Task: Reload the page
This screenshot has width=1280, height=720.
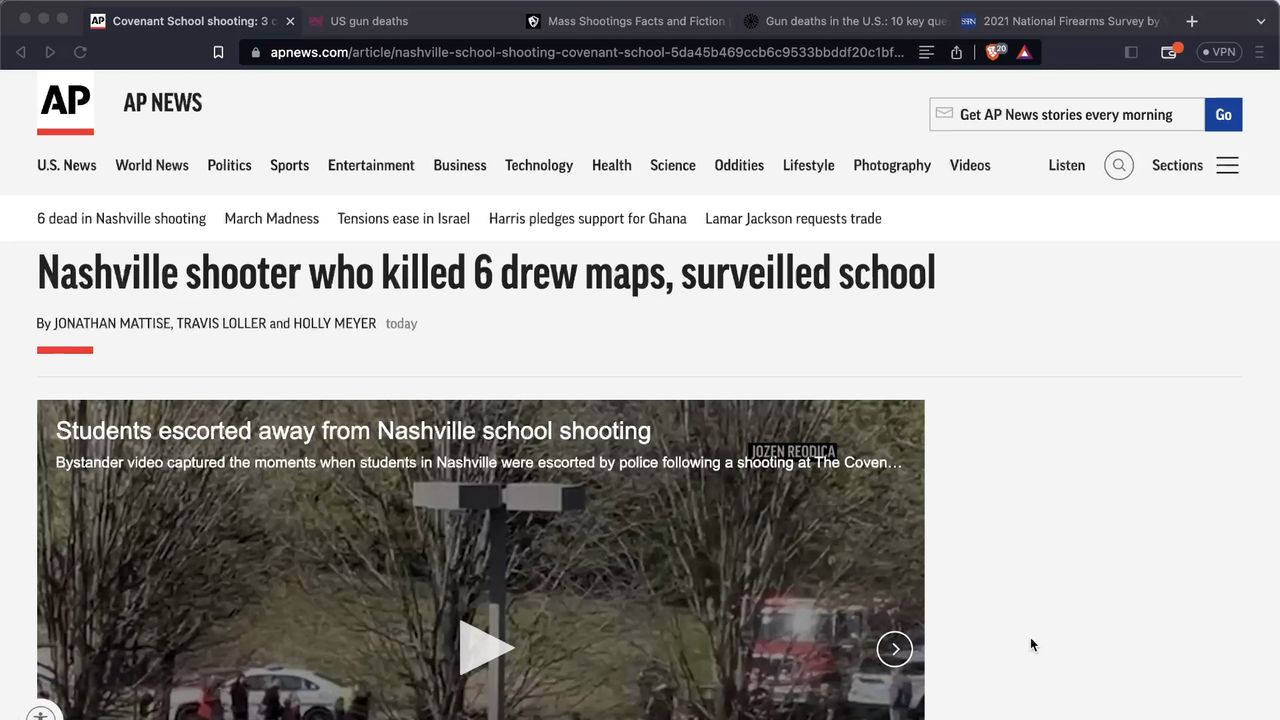Action: pos(80,52)
